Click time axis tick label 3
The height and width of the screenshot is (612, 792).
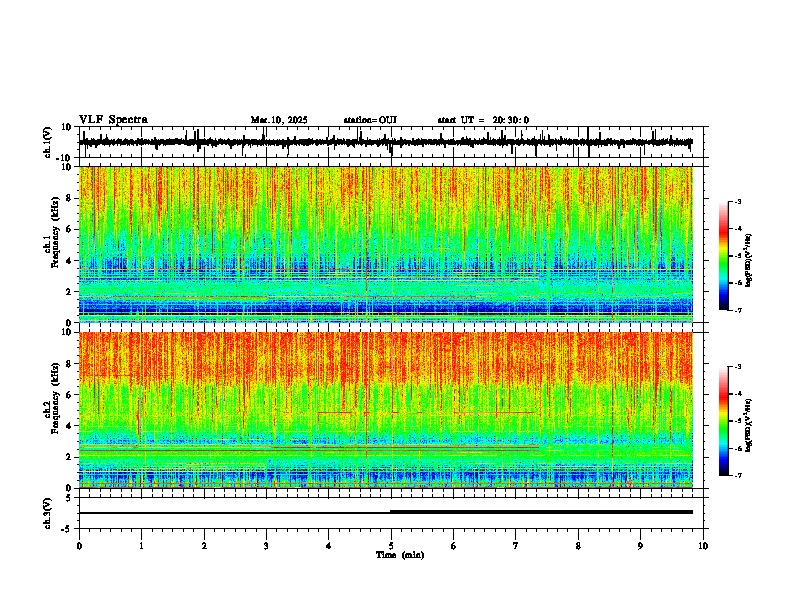click(x=266, y=546)
